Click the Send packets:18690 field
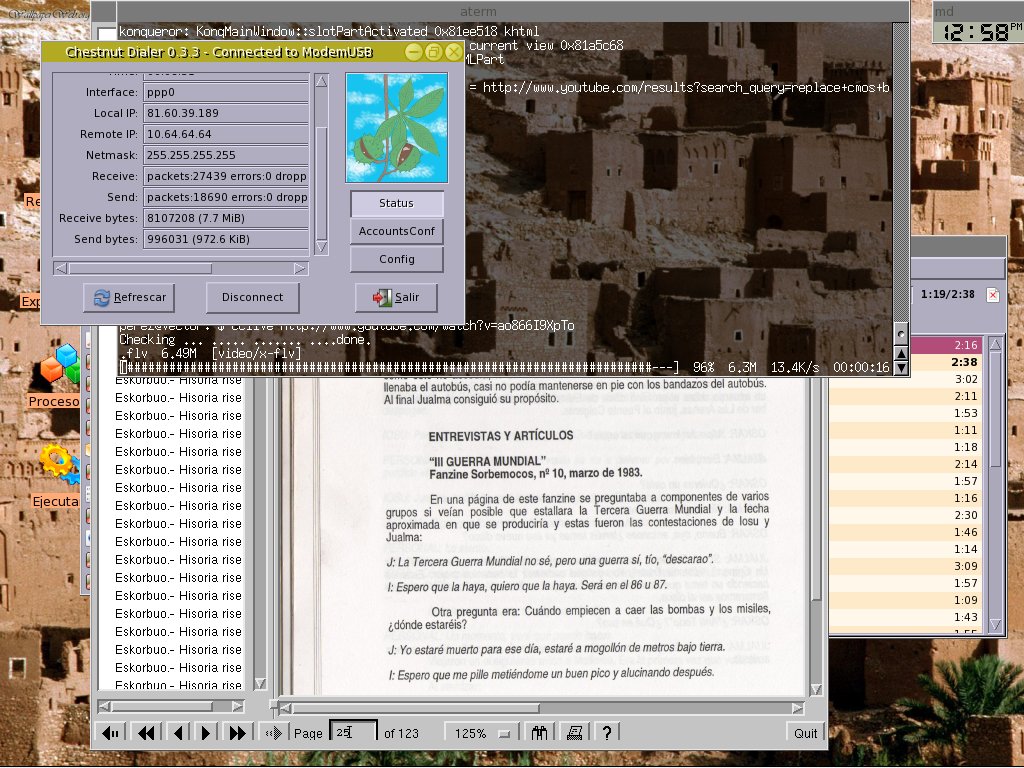Screen dimensions: 1024x768 click(226, 197)
